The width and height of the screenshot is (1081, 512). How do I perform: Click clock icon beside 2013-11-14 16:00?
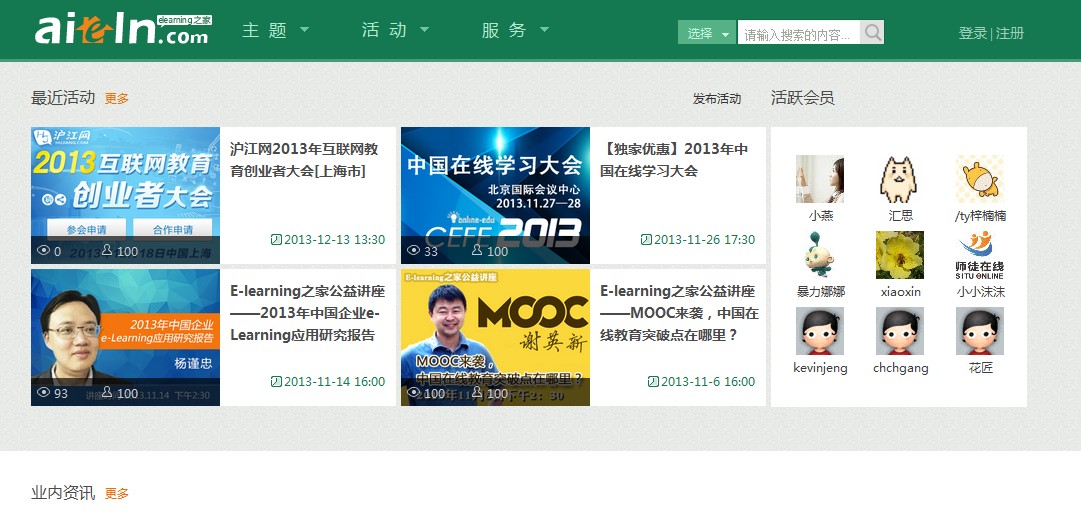(276, 382)
